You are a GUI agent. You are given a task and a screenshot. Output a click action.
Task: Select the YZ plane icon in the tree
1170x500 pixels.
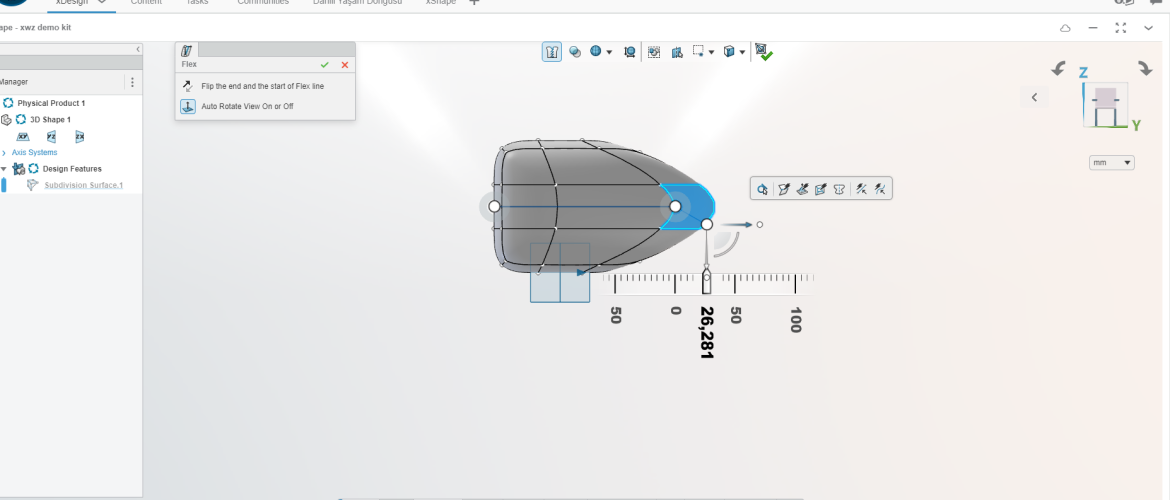tap(51, 137)
